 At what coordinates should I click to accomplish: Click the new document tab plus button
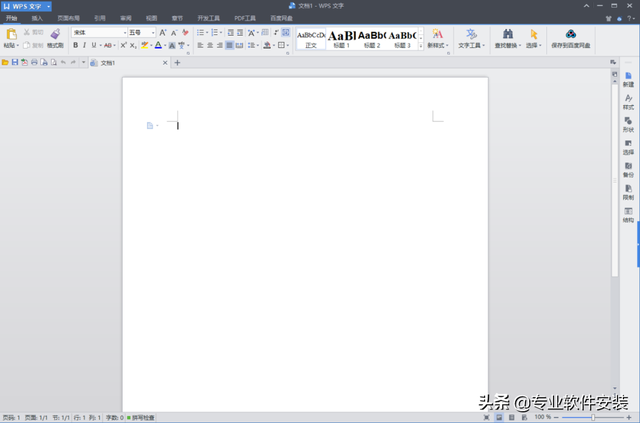pyautogui.click(x=178, y=63)
